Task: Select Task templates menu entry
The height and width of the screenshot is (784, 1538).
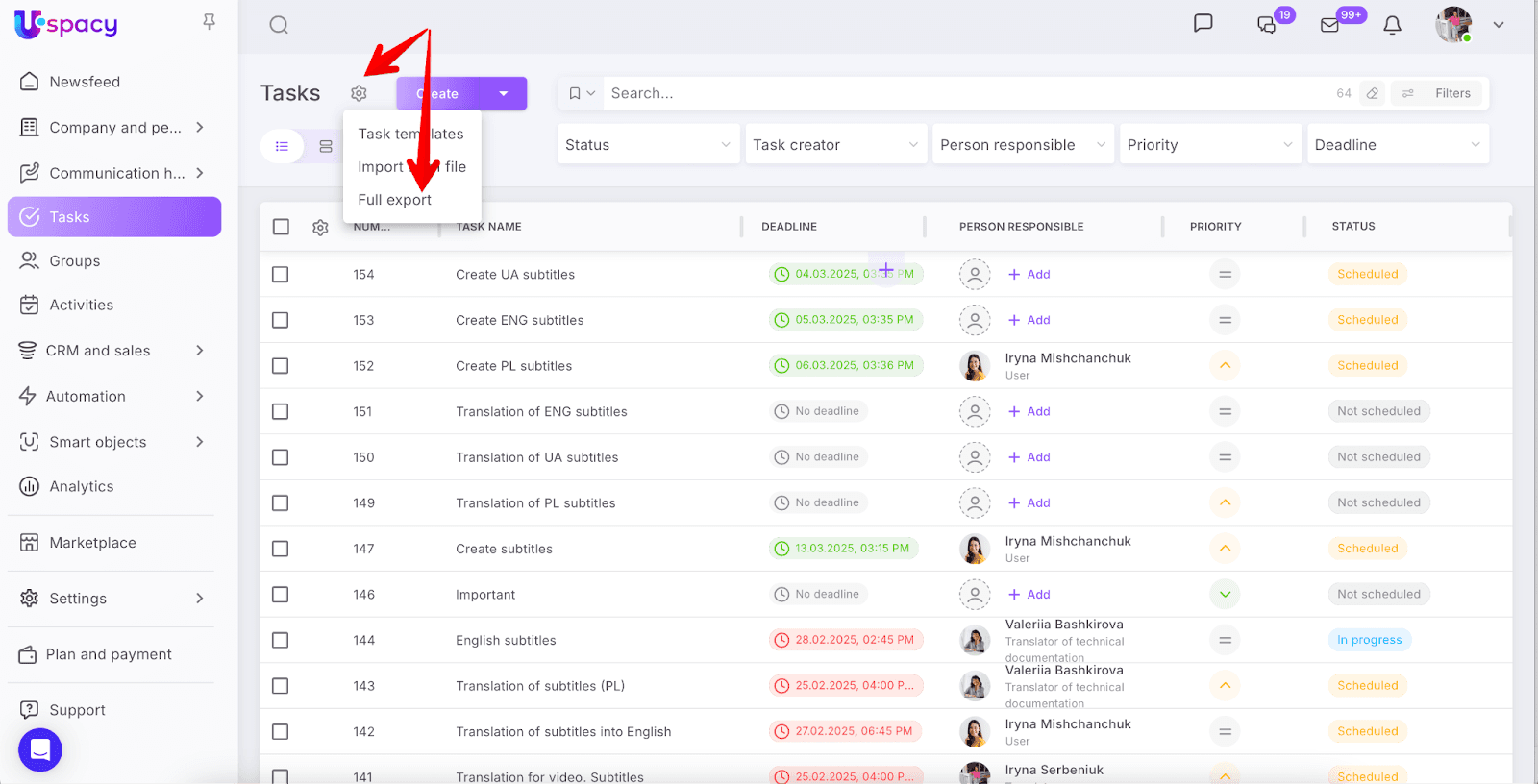Action: [410, 135]
